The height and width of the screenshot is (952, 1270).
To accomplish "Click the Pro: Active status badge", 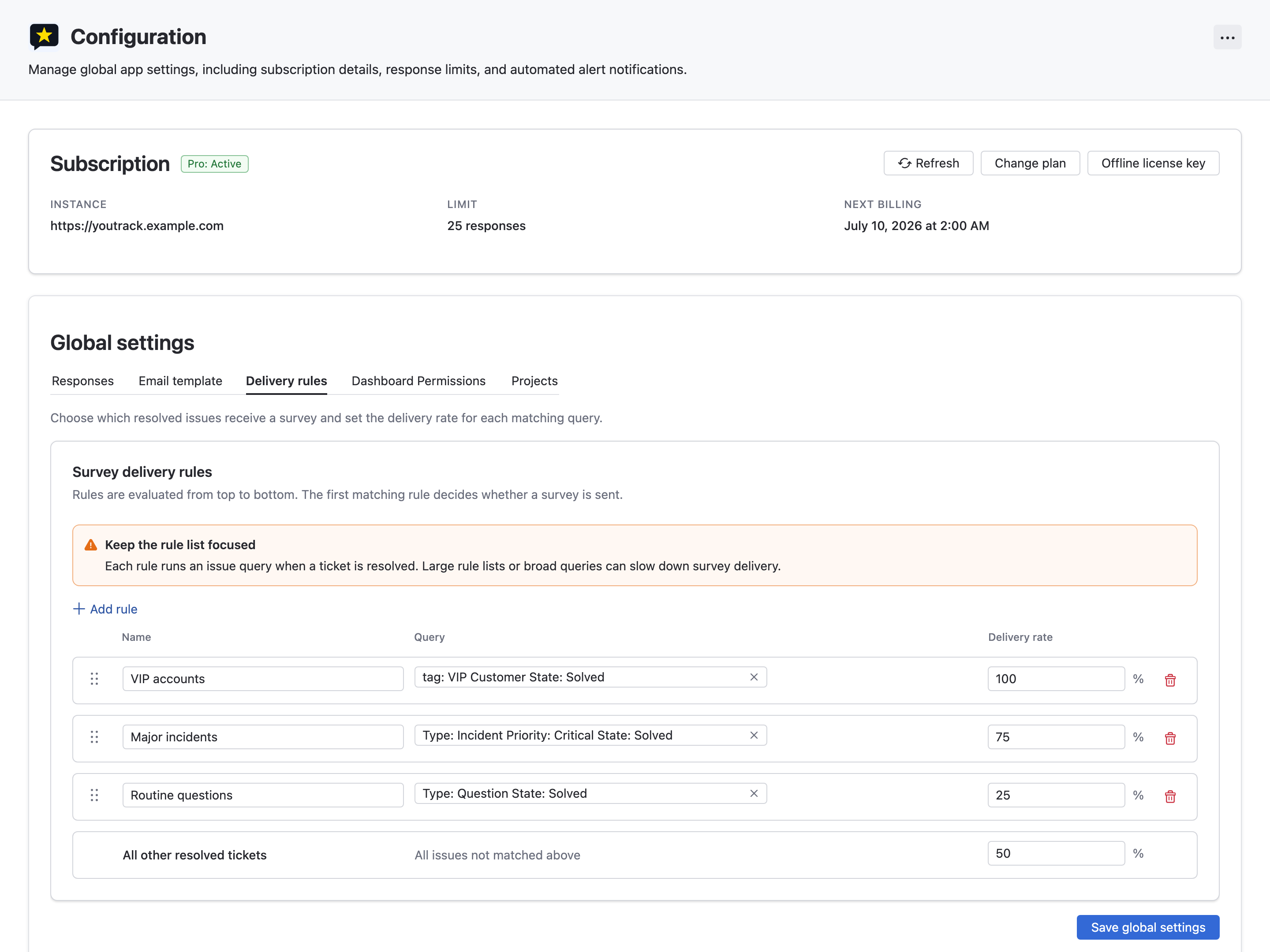I will tap(214, 164).
